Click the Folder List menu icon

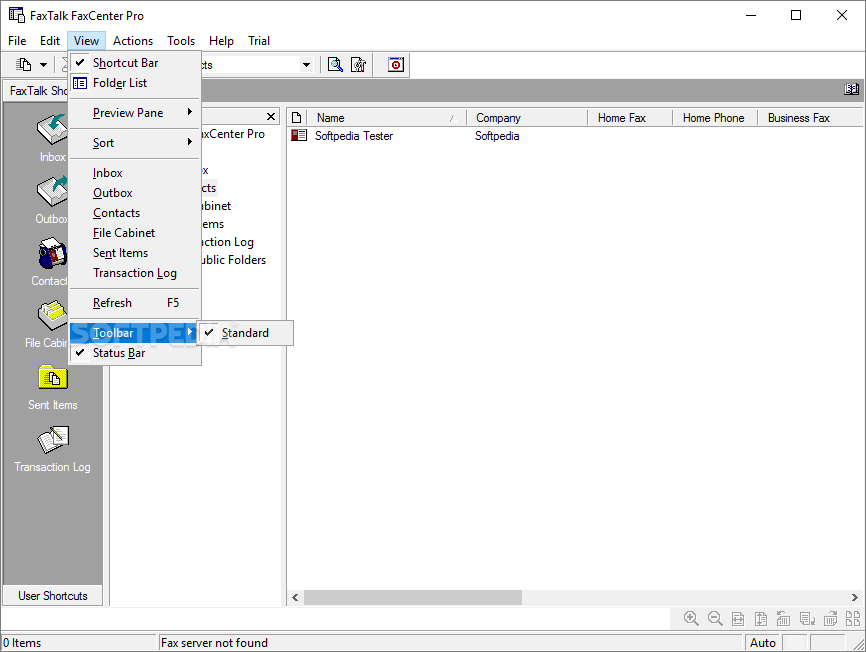[x=80, y=83]
